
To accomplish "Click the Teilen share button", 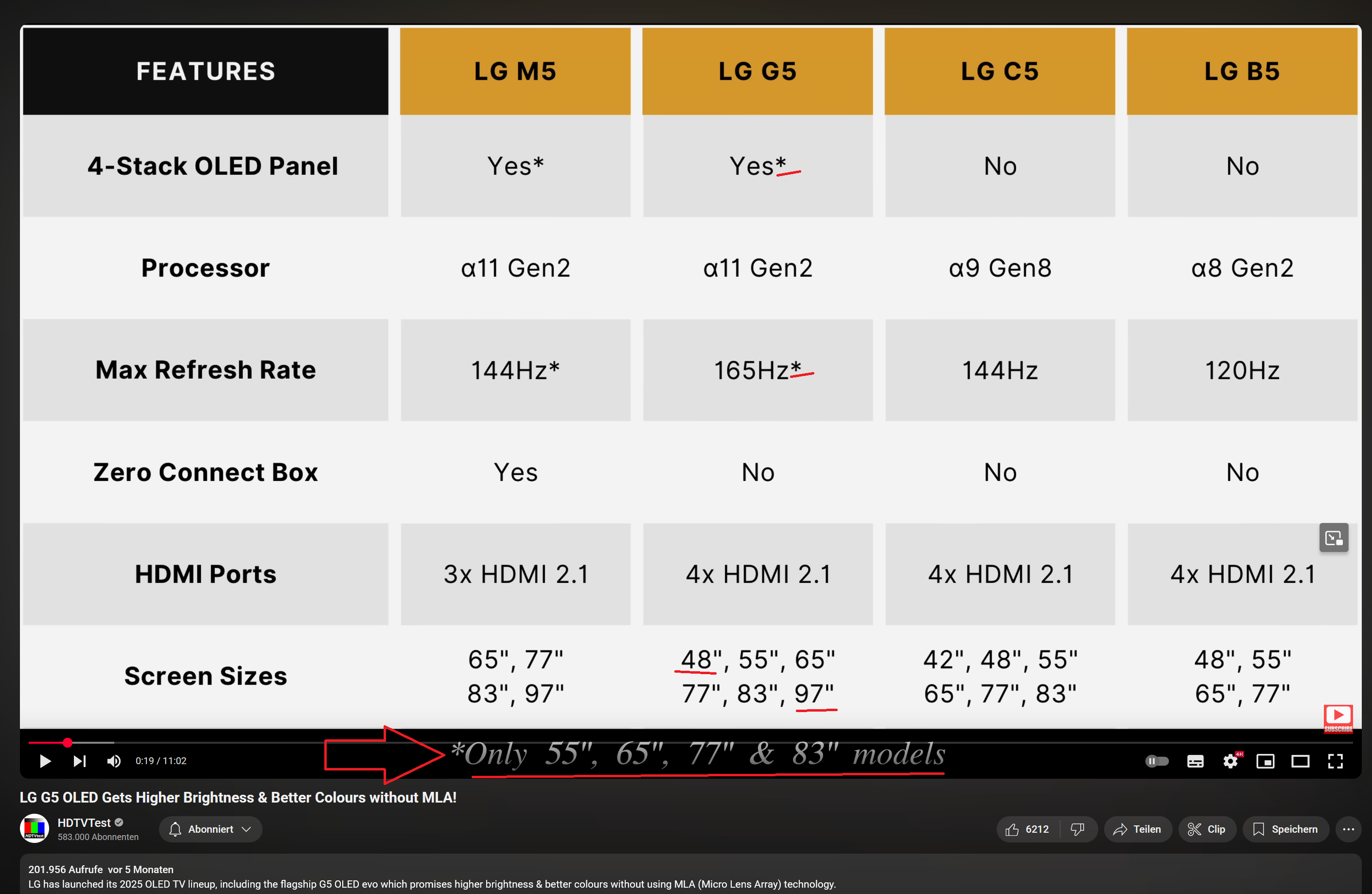I will click(1137, 829).
